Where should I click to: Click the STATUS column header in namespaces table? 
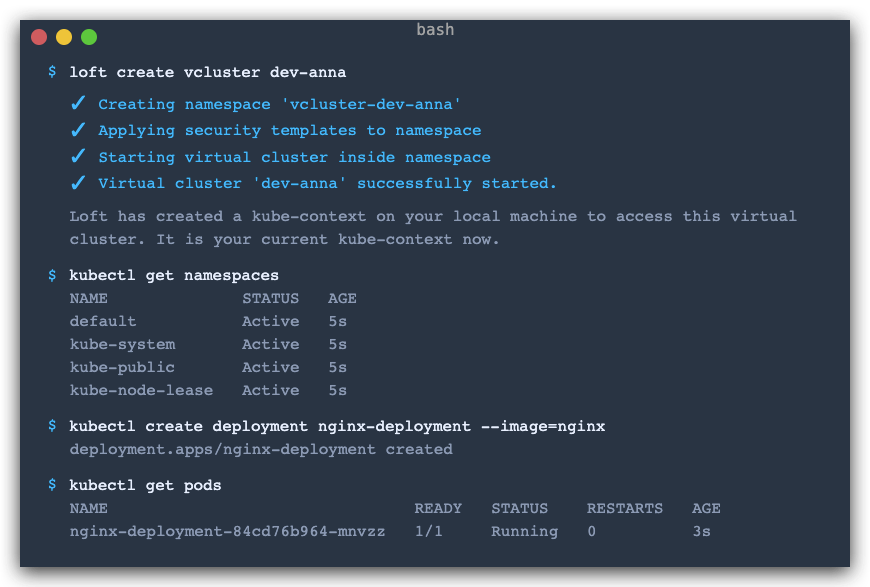[270, 298]
